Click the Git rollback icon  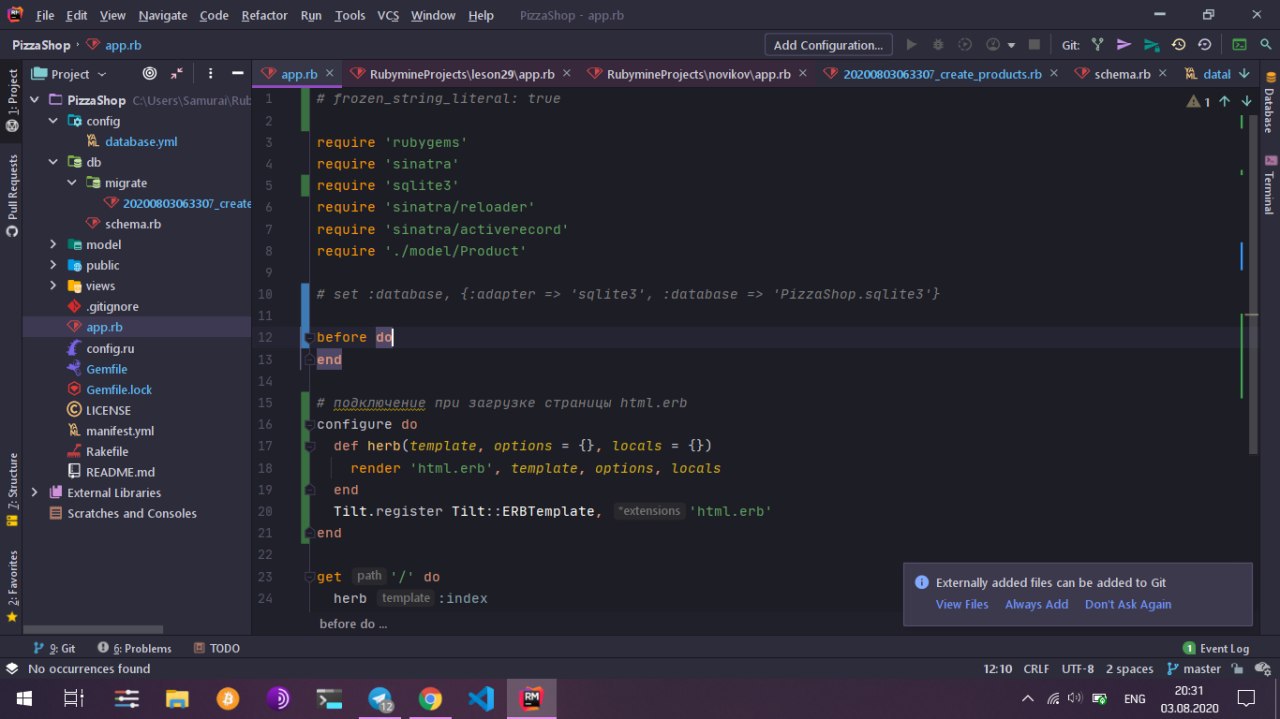tap(1204, 45)
